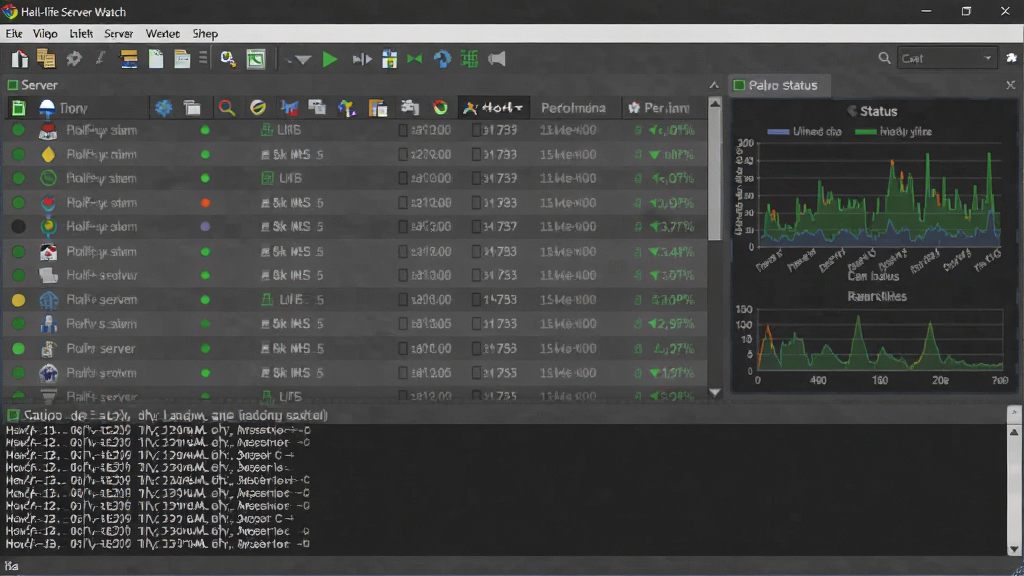
Task: Click the blue legend swatch in the Status chart
Action: pos(778,131)
